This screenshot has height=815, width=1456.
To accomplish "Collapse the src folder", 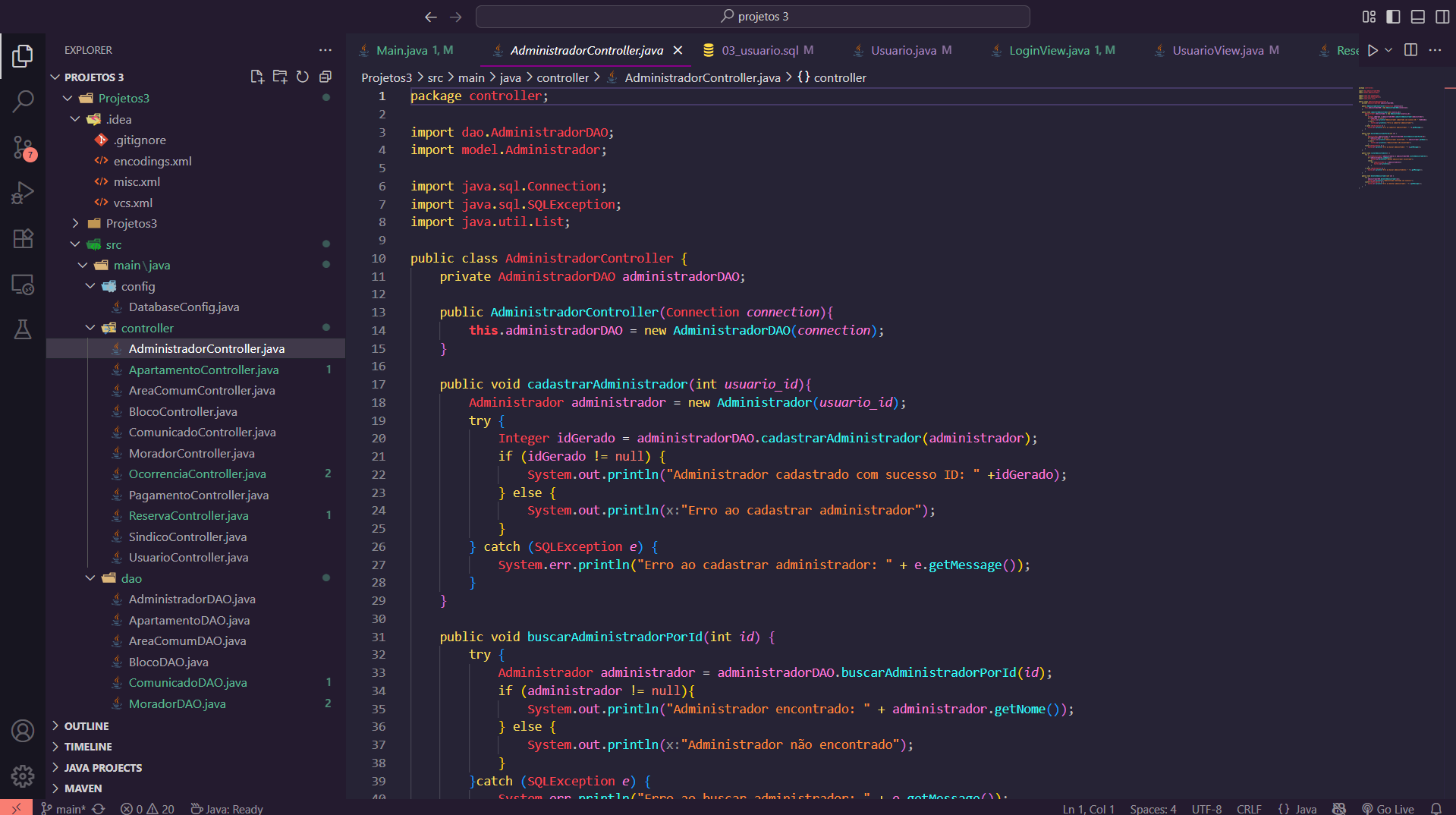I will (114, 244).
